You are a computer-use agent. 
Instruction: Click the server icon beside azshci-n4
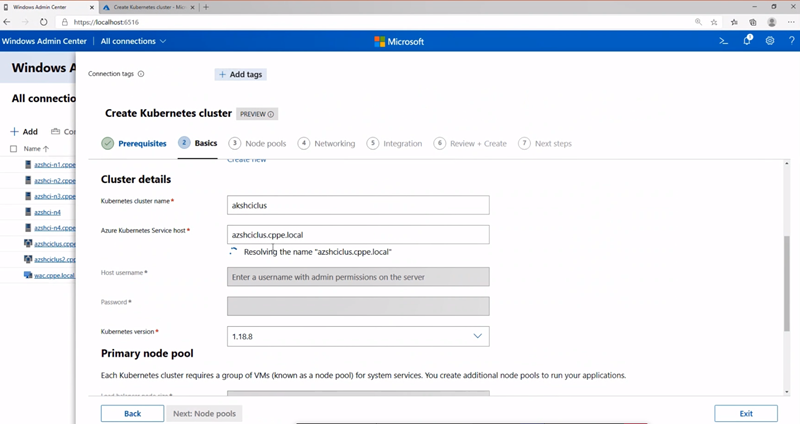pyautogui.click(x=28, y=212)
